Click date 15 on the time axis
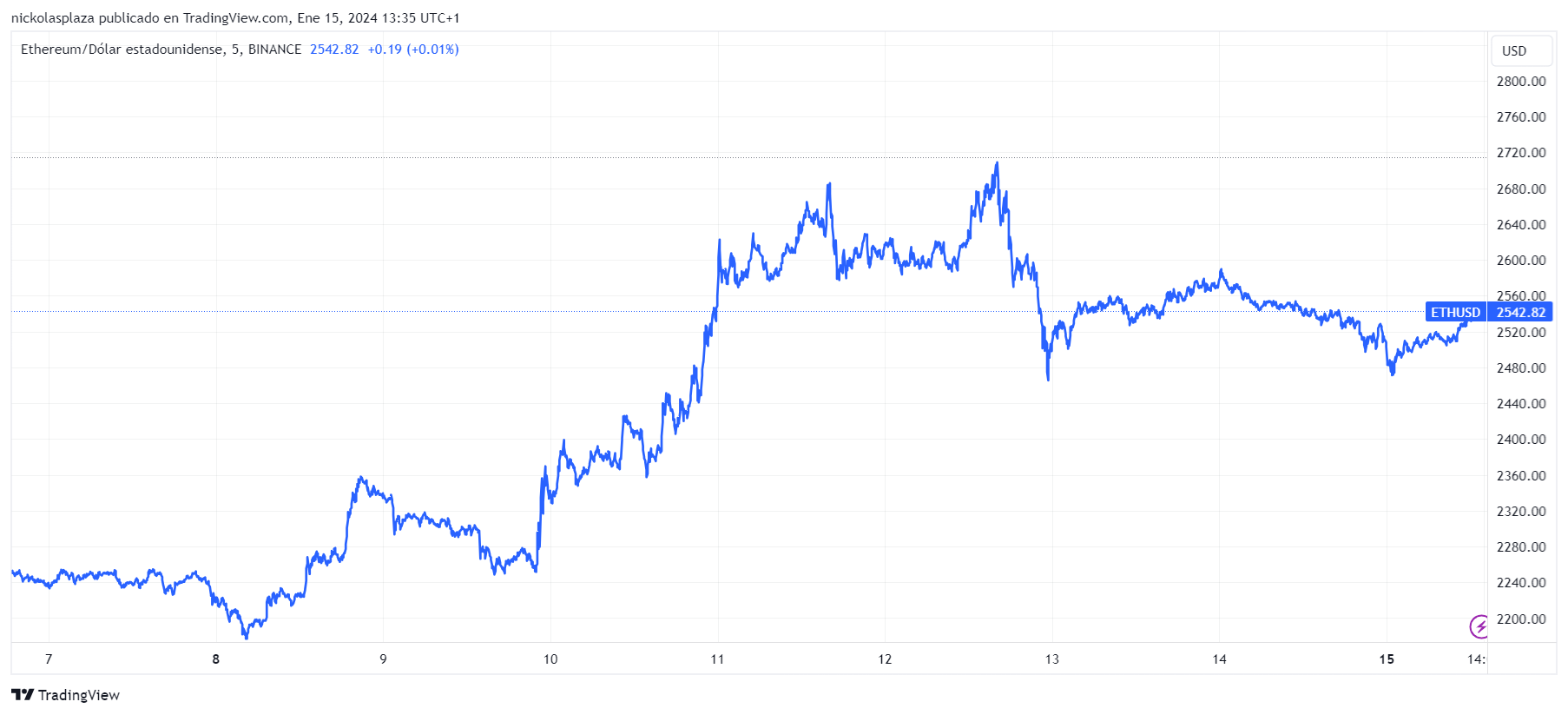This screenshot has height=715, width=1568. (1387, 659)
